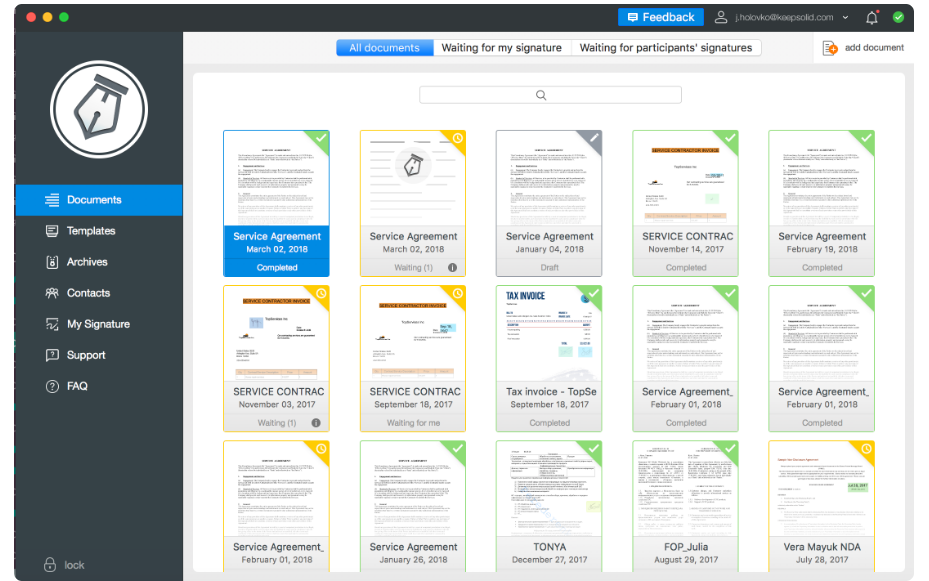
Task: Click the draft pencil badge on January 04 document
Action: pyautogui.click(x=594, y=138)
